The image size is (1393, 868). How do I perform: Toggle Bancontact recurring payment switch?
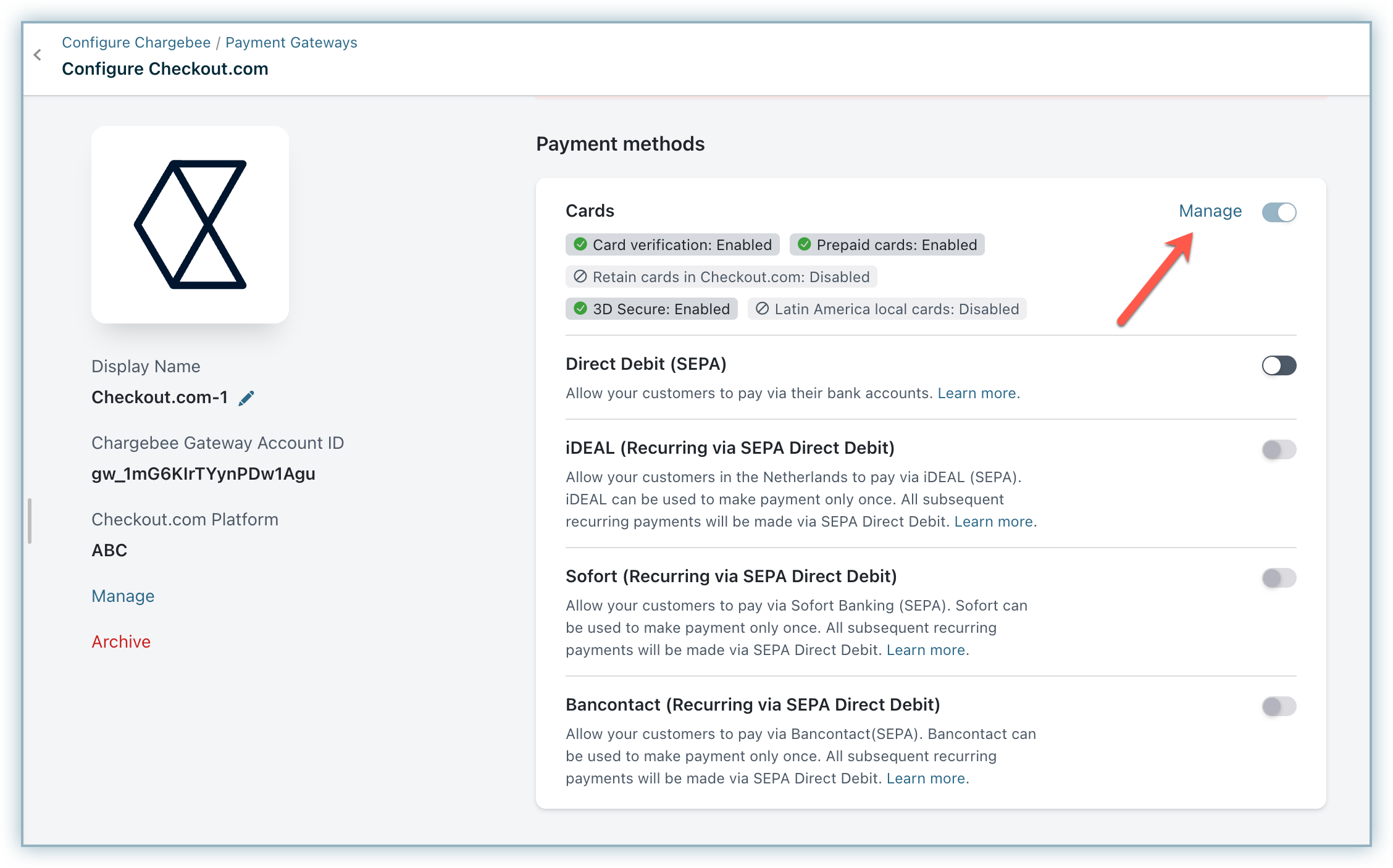point(1279,706)
